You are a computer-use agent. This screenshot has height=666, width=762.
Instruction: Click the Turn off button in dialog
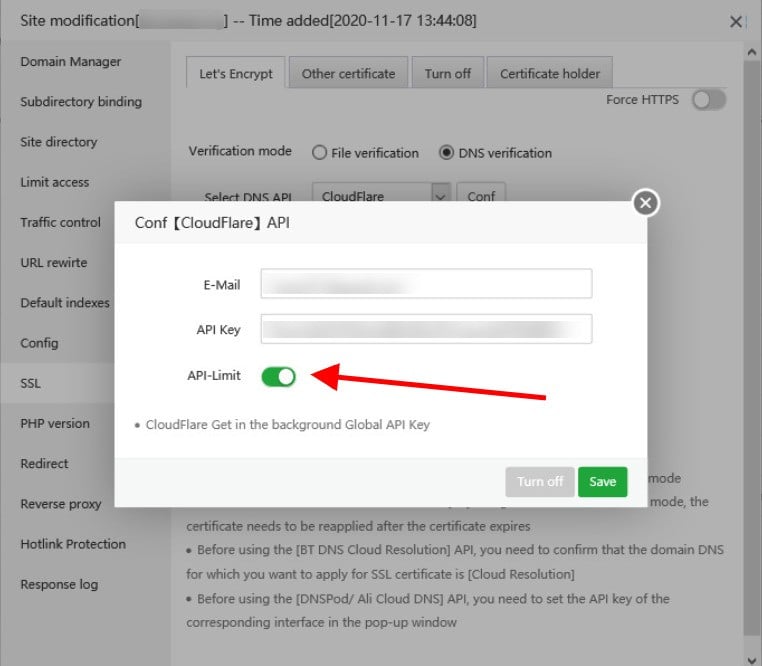coord(540,482)
